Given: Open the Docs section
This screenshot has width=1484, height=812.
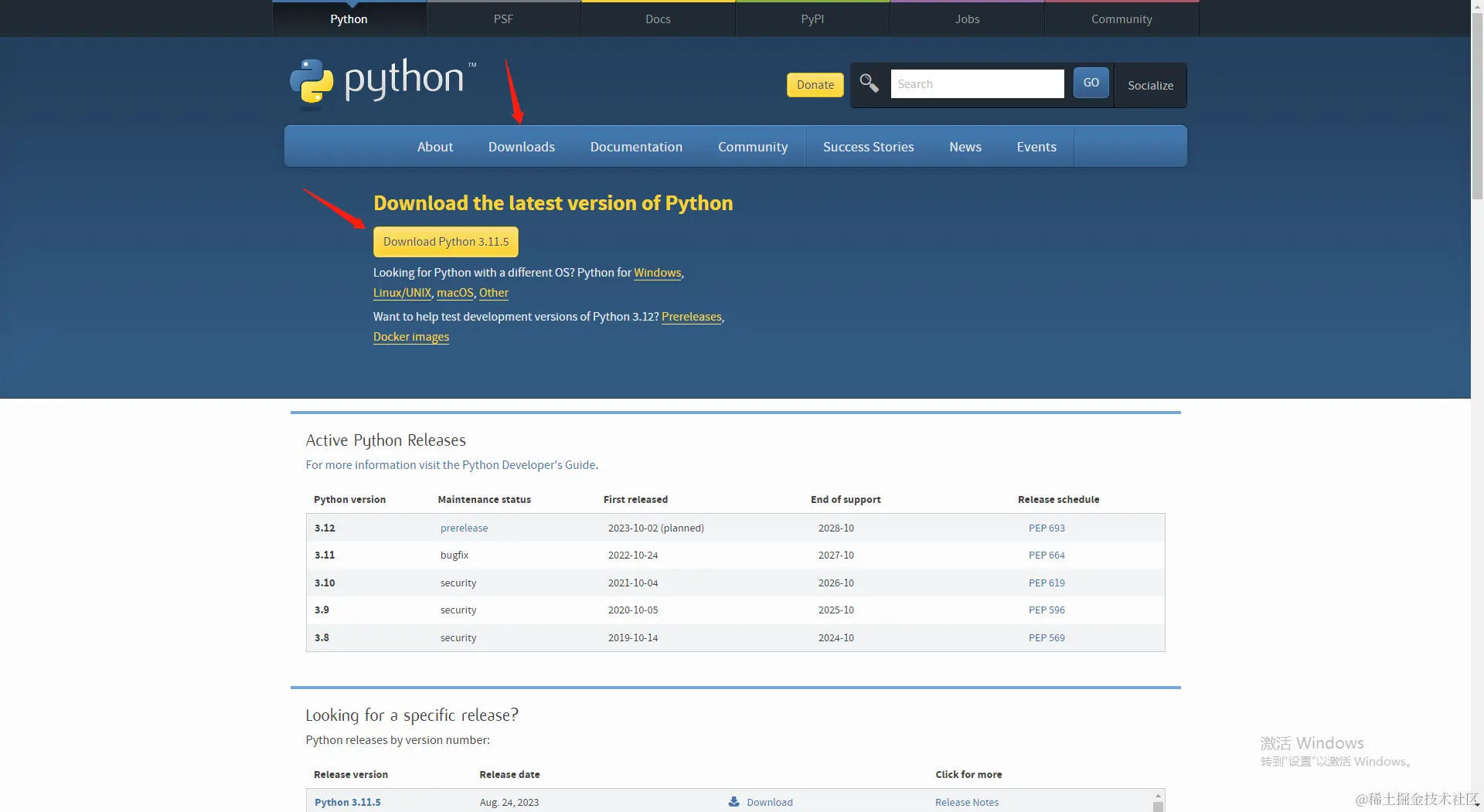Looking at the screenshot, I should tap(657, 18).
